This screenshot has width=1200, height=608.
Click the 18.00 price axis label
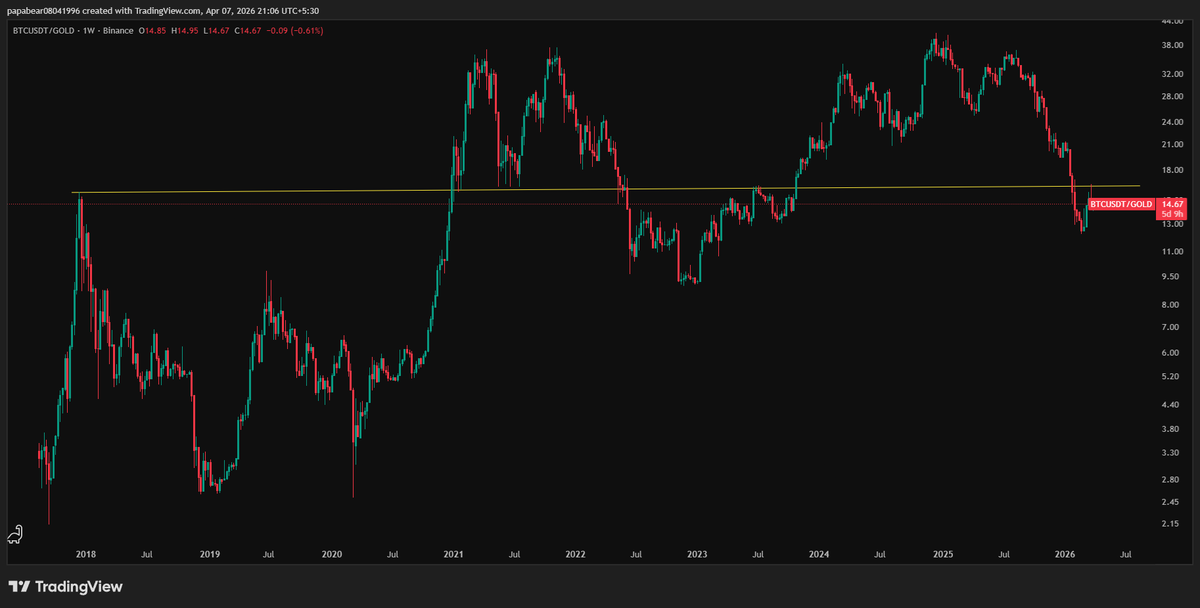1174,170
